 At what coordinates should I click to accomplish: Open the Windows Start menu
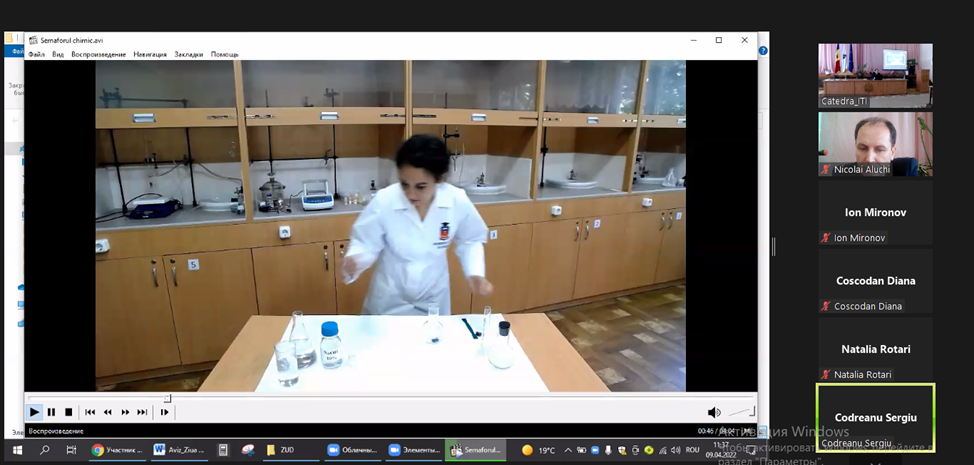tap(17, 450)
